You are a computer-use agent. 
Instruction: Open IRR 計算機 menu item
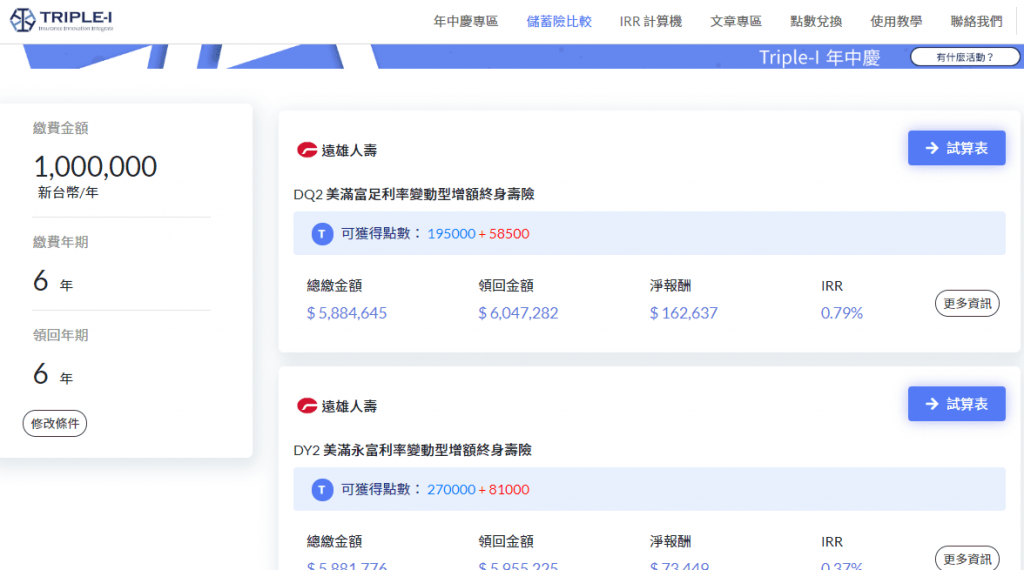(x=650, y=22)
